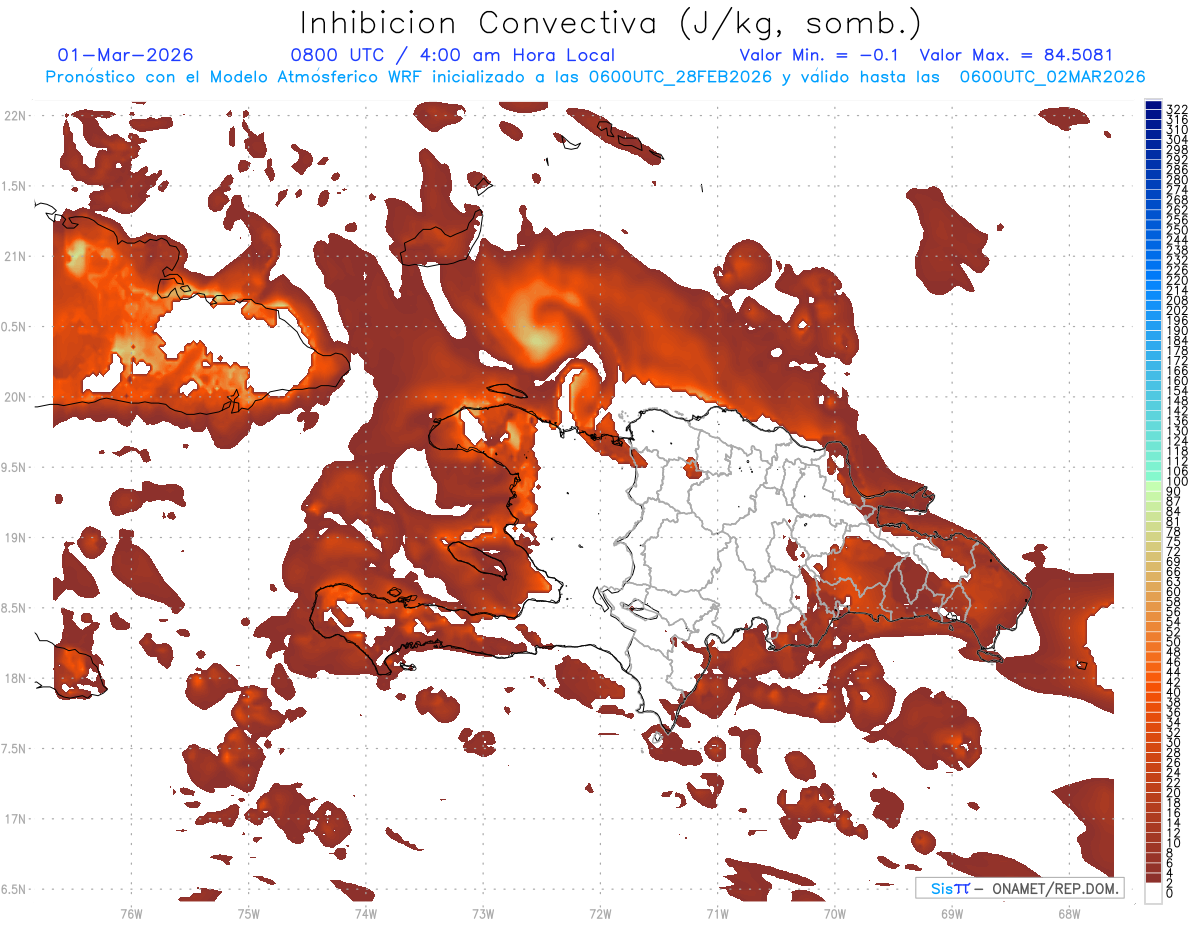Click the 73W longitude label
The width and height of the screenshot is (1200, 927).
click(x=483, y=913)
